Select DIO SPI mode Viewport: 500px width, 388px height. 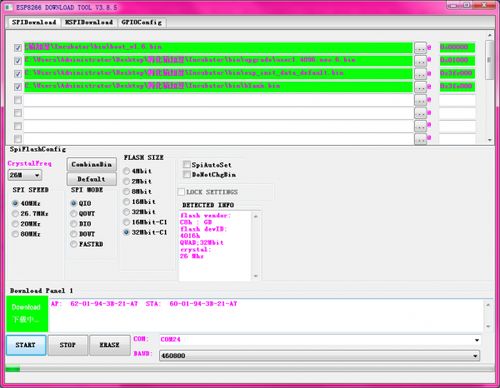(74, 224)
